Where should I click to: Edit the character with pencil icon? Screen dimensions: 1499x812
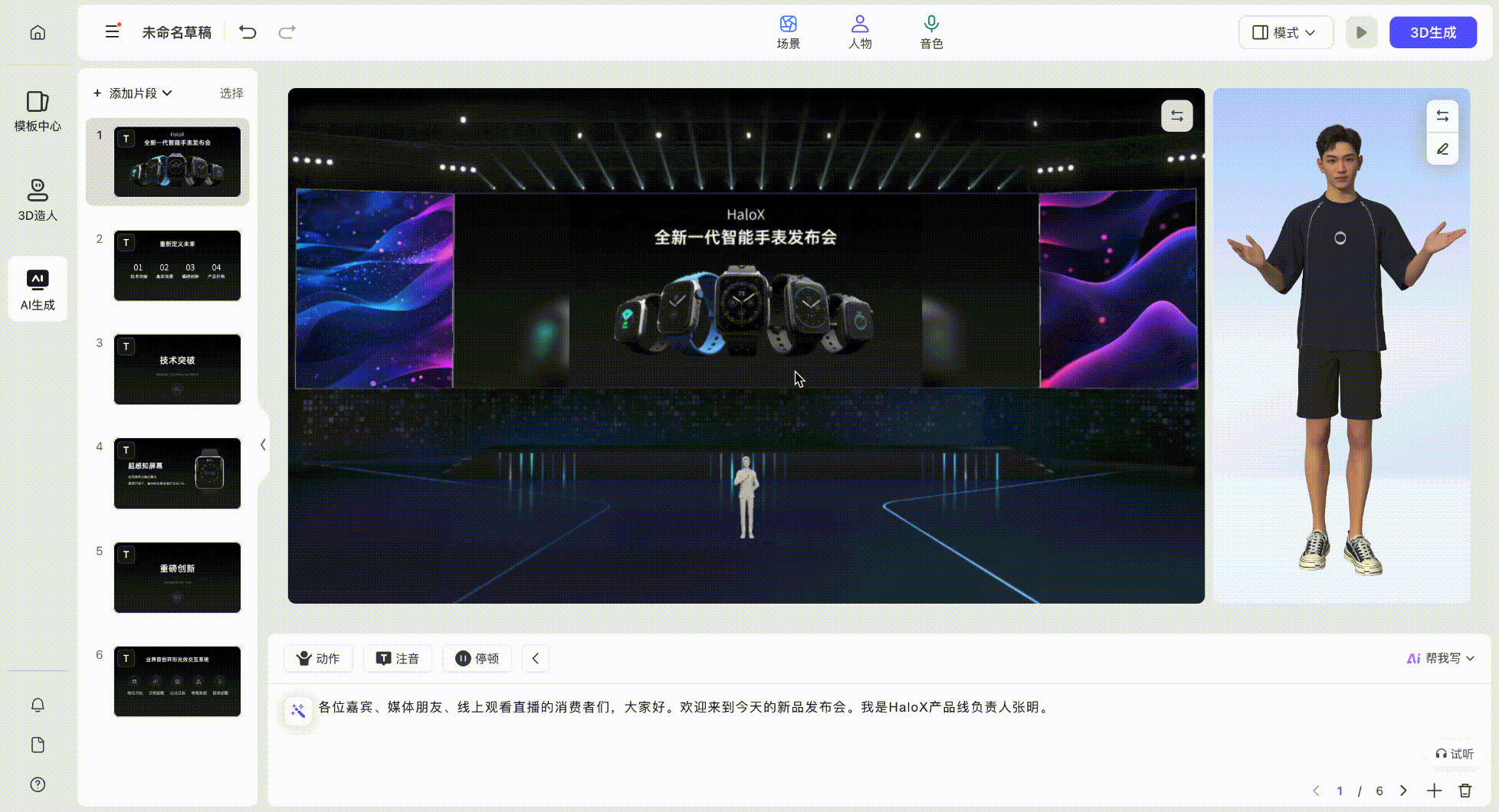click(x=1442, y=149)
